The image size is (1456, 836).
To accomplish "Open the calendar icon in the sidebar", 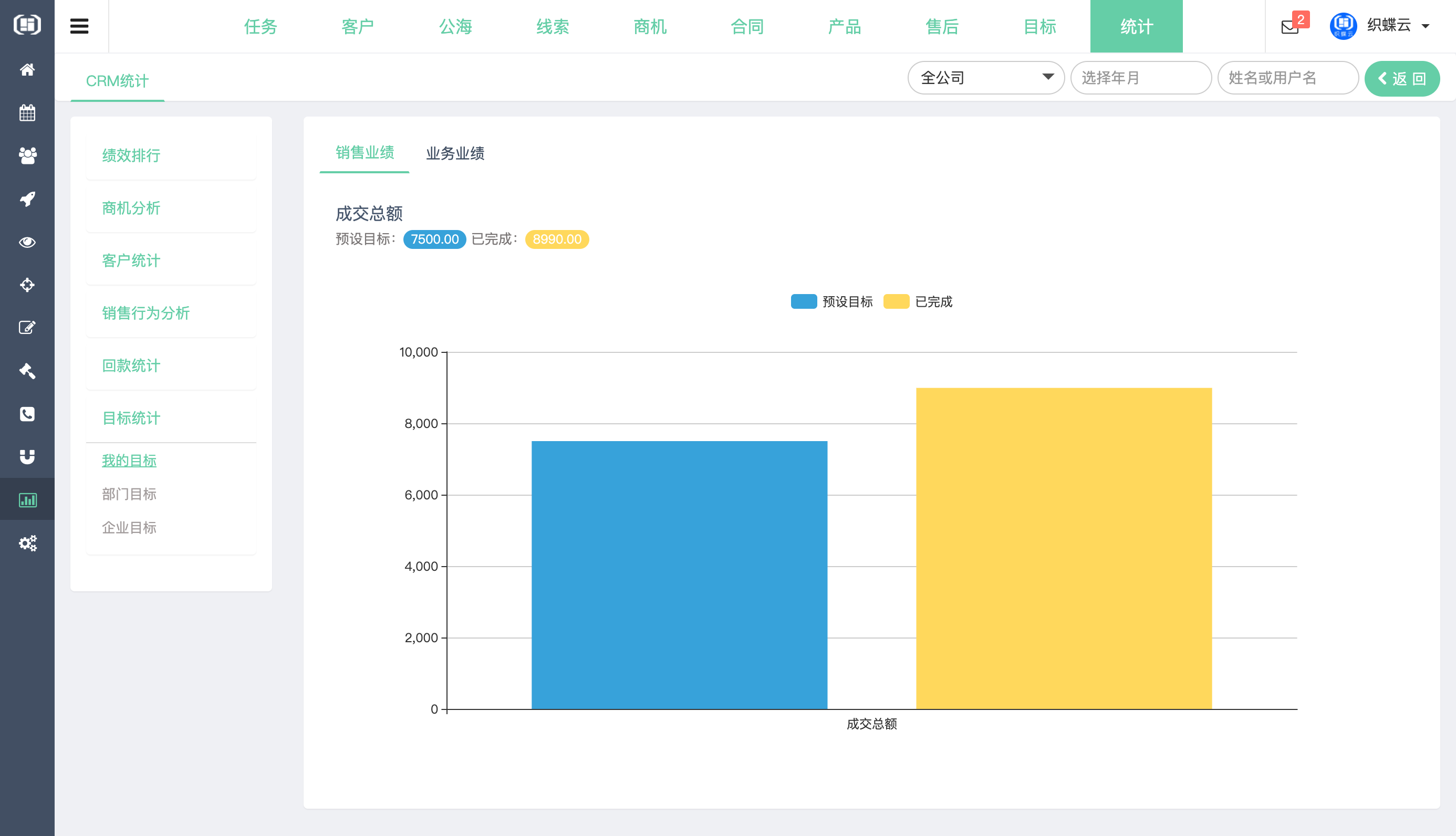I will coord(27,112).
